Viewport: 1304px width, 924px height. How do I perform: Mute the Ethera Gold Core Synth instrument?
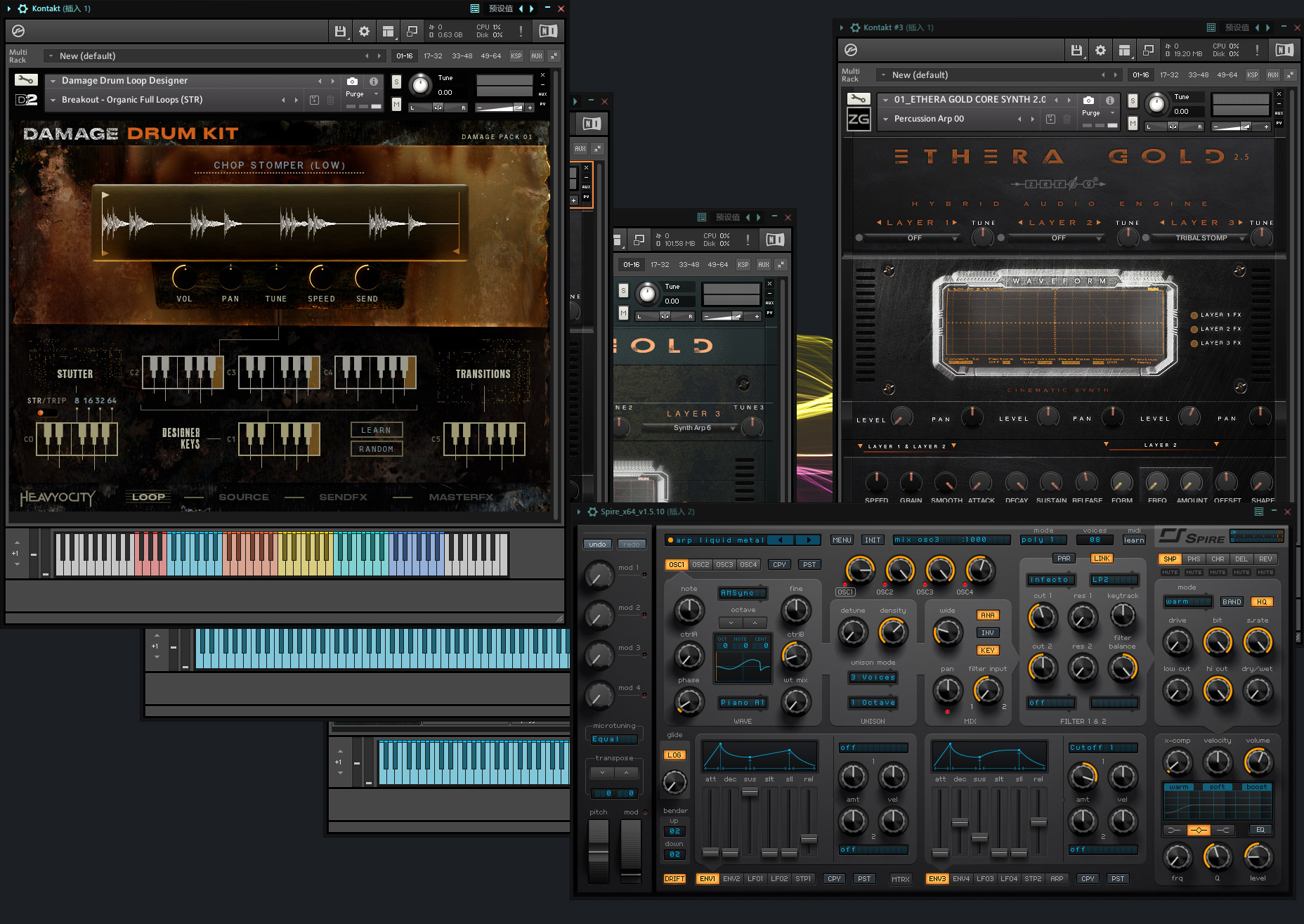coord(1133,123)
